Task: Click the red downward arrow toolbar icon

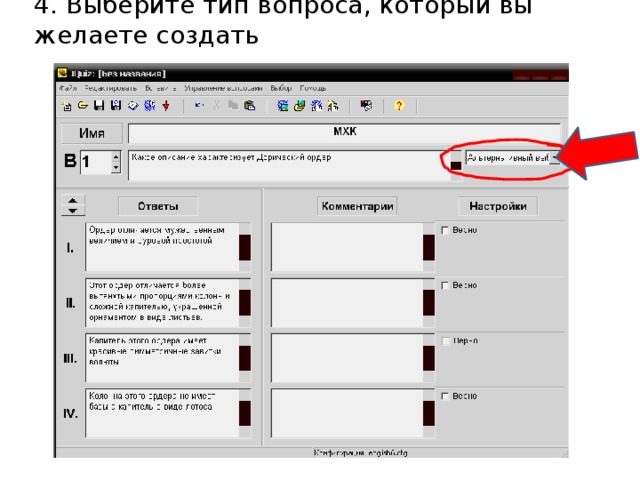Action: click(166, 106)
